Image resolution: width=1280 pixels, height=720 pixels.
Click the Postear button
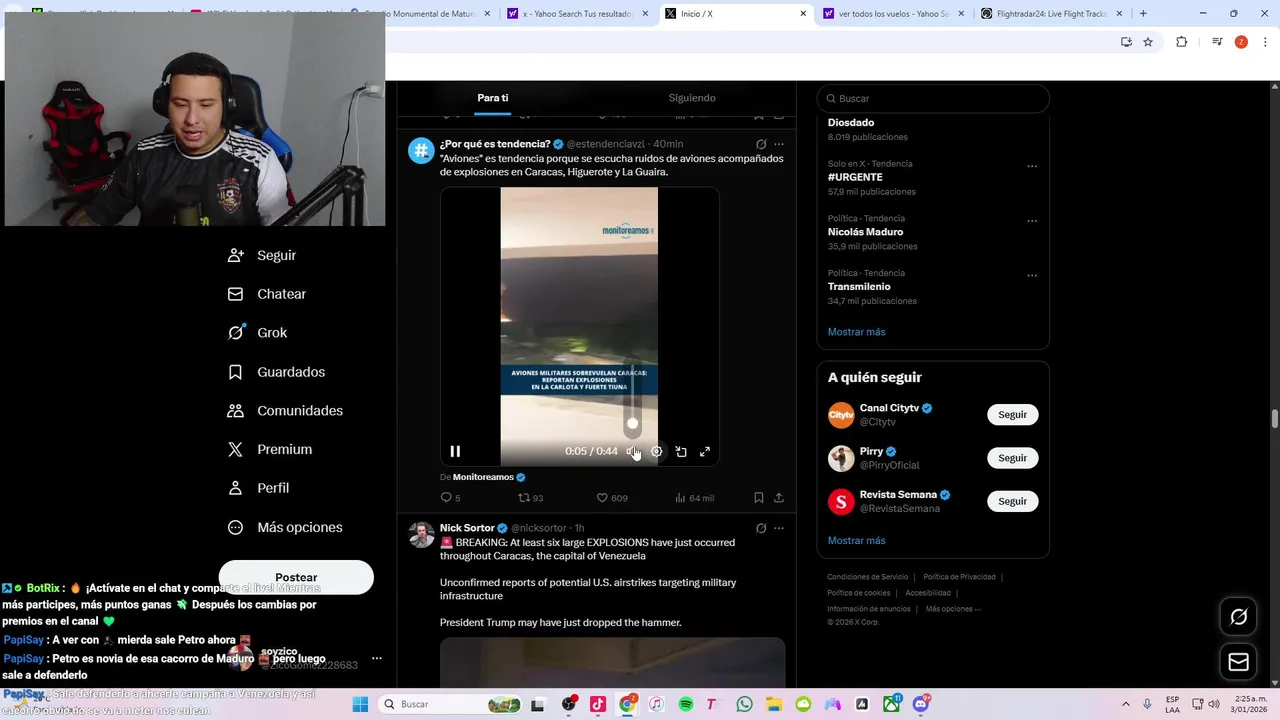click(296, 577)
